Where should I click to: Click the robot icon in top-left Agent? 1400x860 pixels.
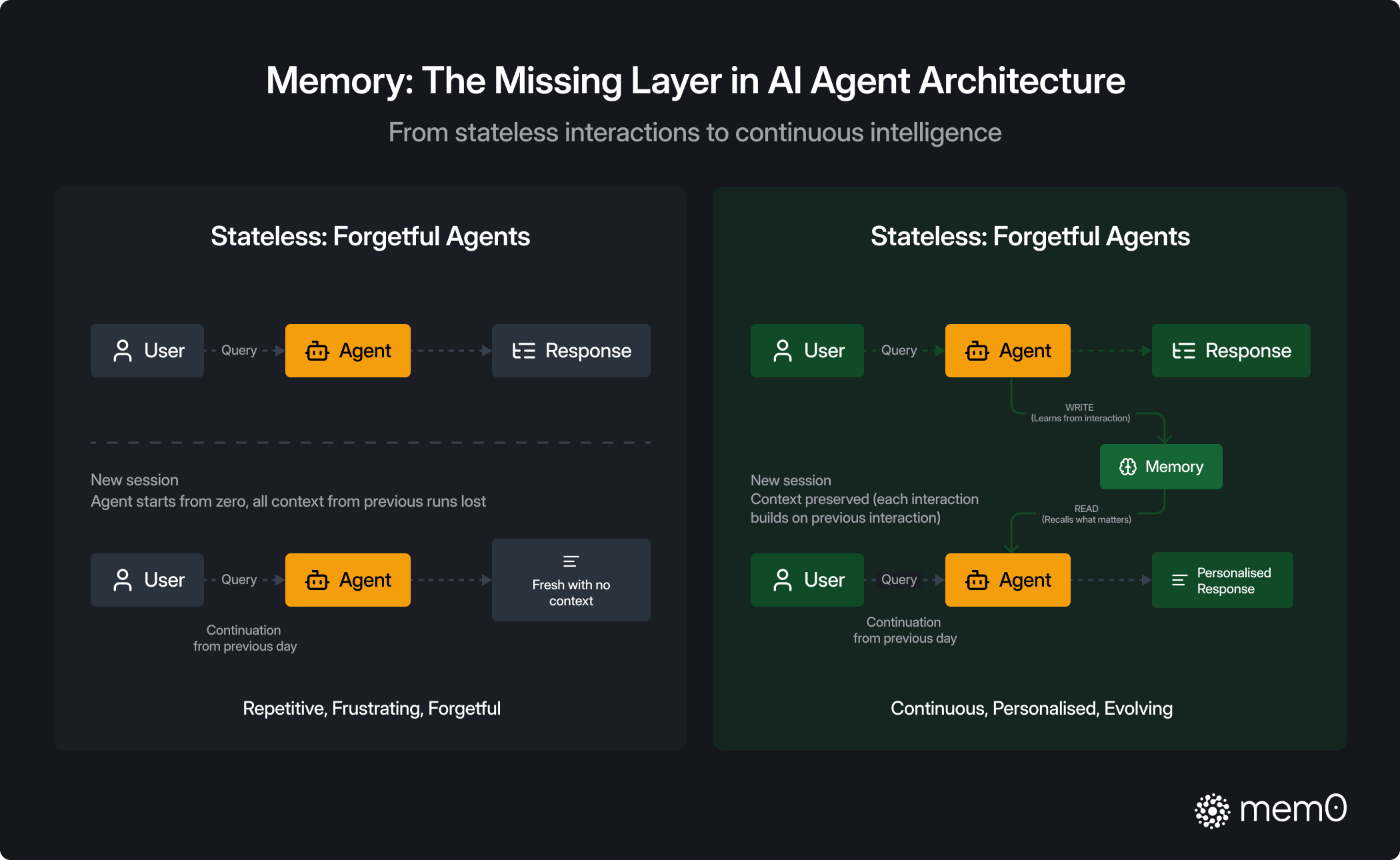coord(317,351)
